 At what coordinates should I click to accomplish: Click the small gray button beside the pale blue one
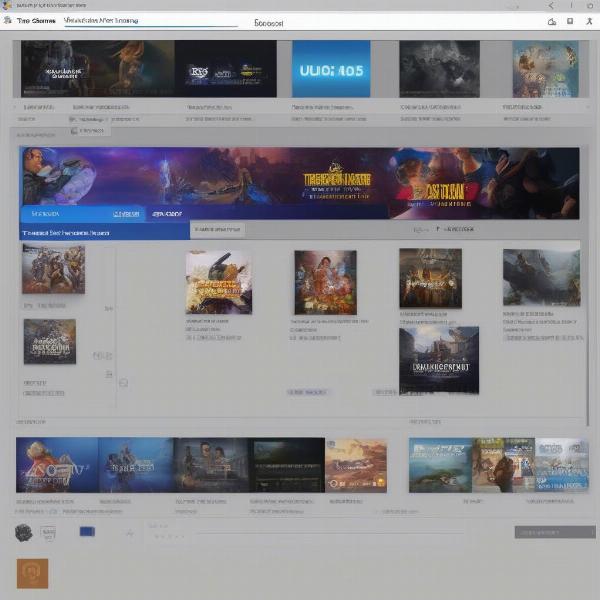pos(385,392)
